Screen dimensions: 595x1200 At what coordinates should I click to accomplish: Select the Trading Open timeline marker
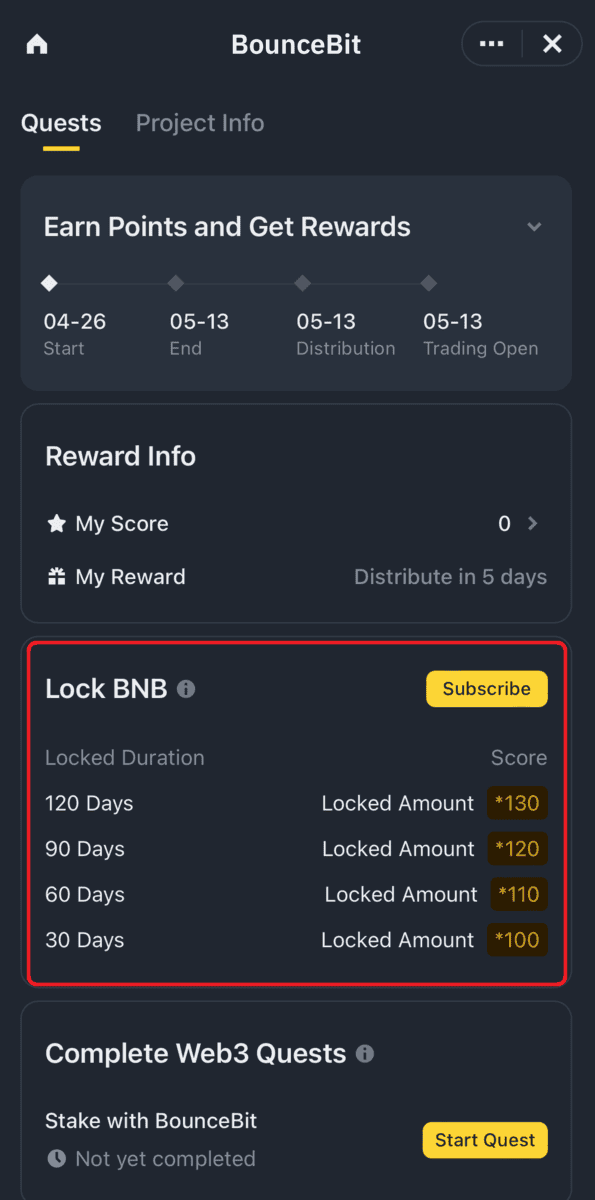429,284
